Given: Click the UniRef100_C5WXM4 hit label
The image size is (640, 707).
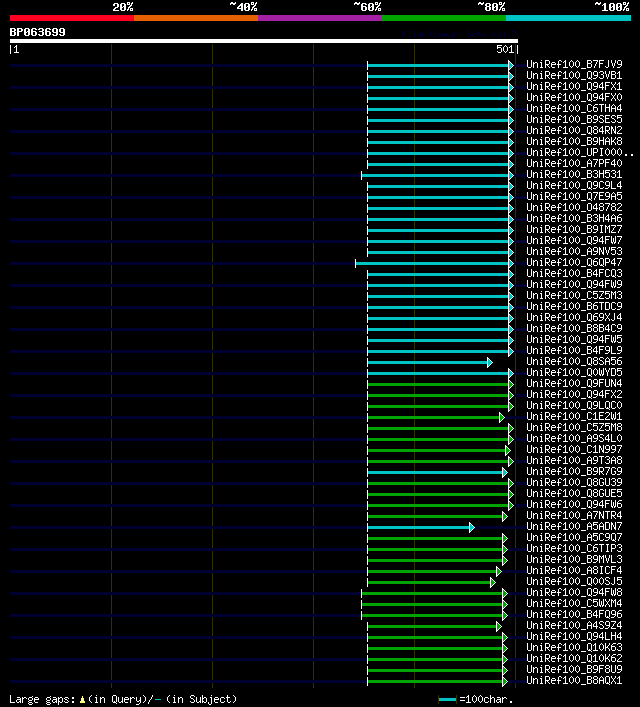Looking at the screenshot, I should pyautogui.click(x=574, y=604).
